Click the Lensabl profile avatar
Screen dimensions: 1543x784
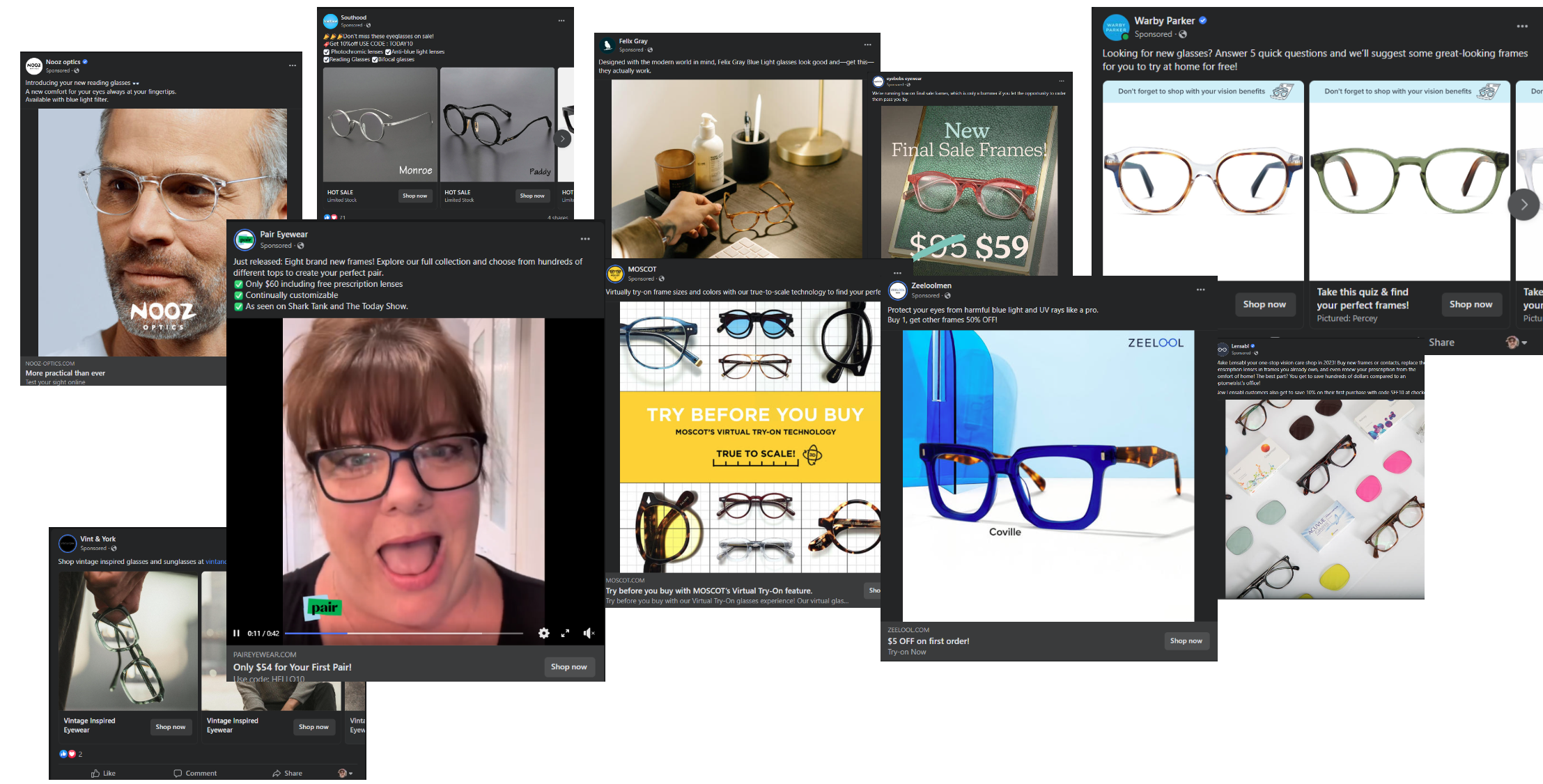coord(1223,350)
